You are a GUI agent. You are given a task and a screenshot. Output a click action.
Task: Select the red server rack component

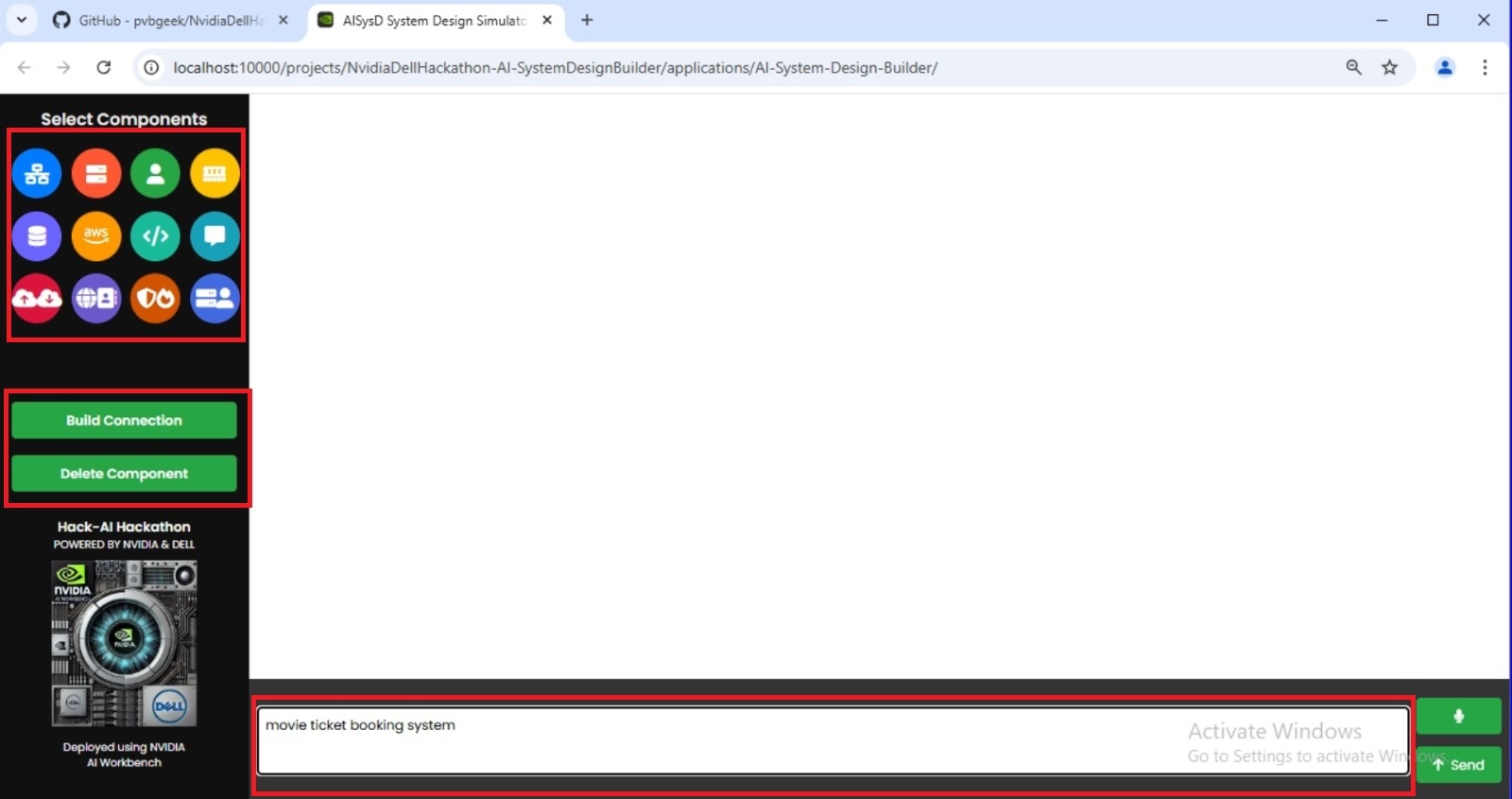96,174
